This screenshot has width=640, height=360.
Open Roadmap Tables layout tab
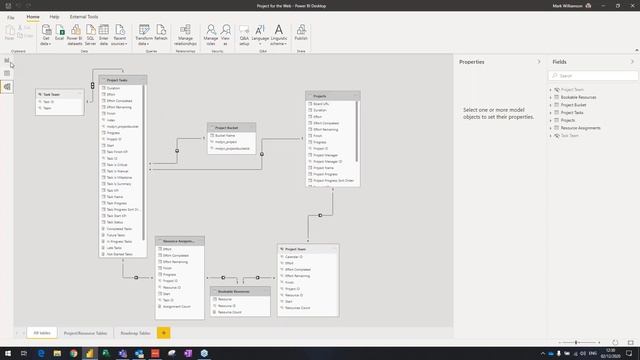(135, 333)
